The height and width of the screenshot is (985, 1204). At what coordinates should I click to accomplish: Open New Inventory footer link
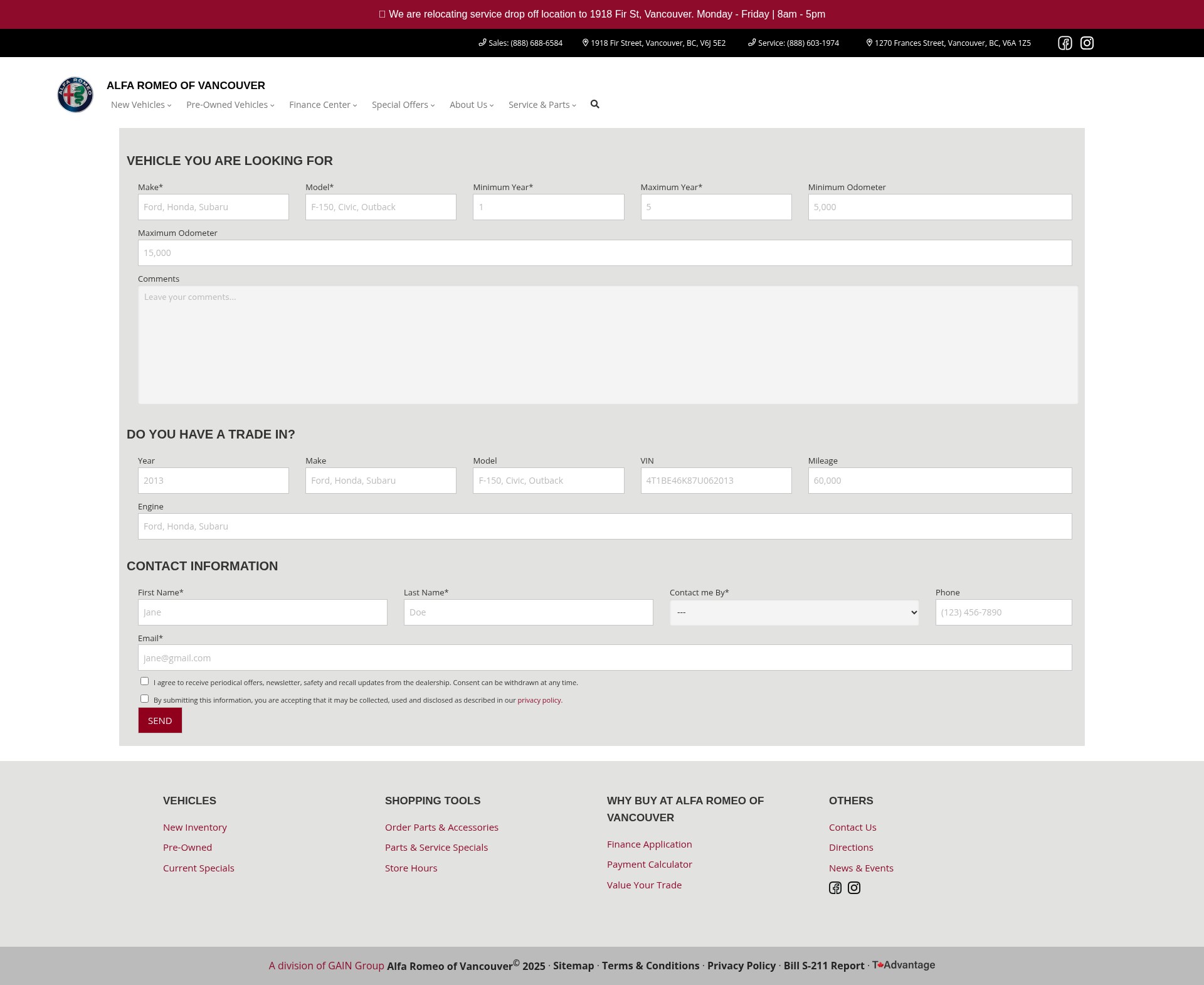pyautogui.click(x=195, y=828)
